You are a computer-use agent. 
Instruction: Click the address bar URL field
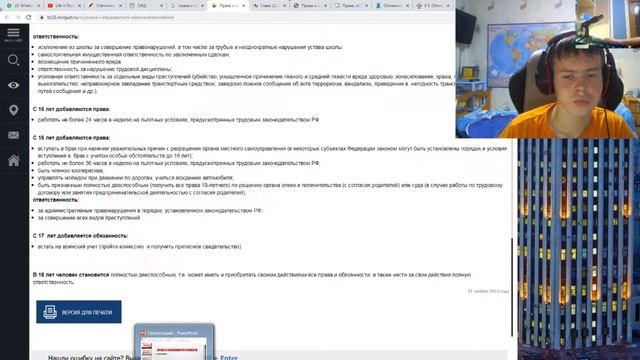click(245, 18)
